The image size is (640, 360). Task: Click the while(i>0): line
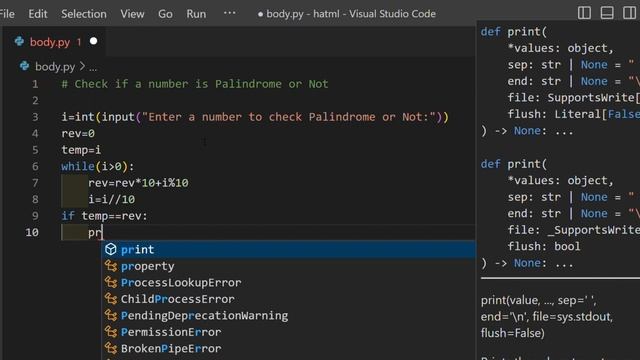tap(98, 167)
